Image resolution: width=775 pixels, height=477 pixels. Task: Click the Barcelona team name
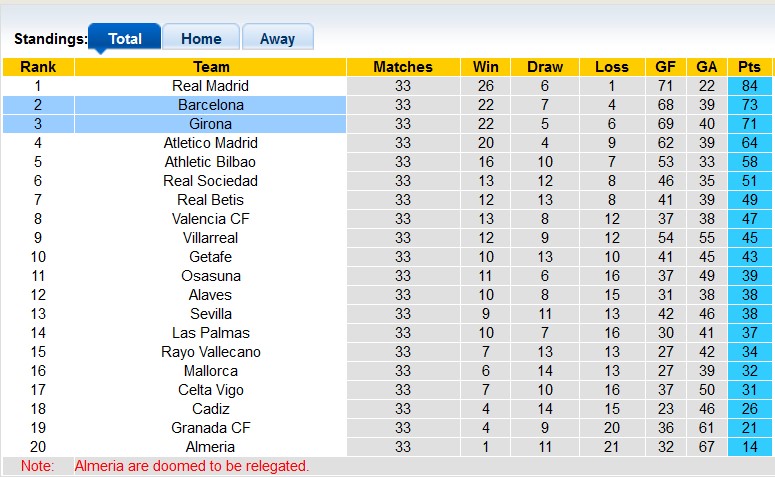click(x=210, y=105)
